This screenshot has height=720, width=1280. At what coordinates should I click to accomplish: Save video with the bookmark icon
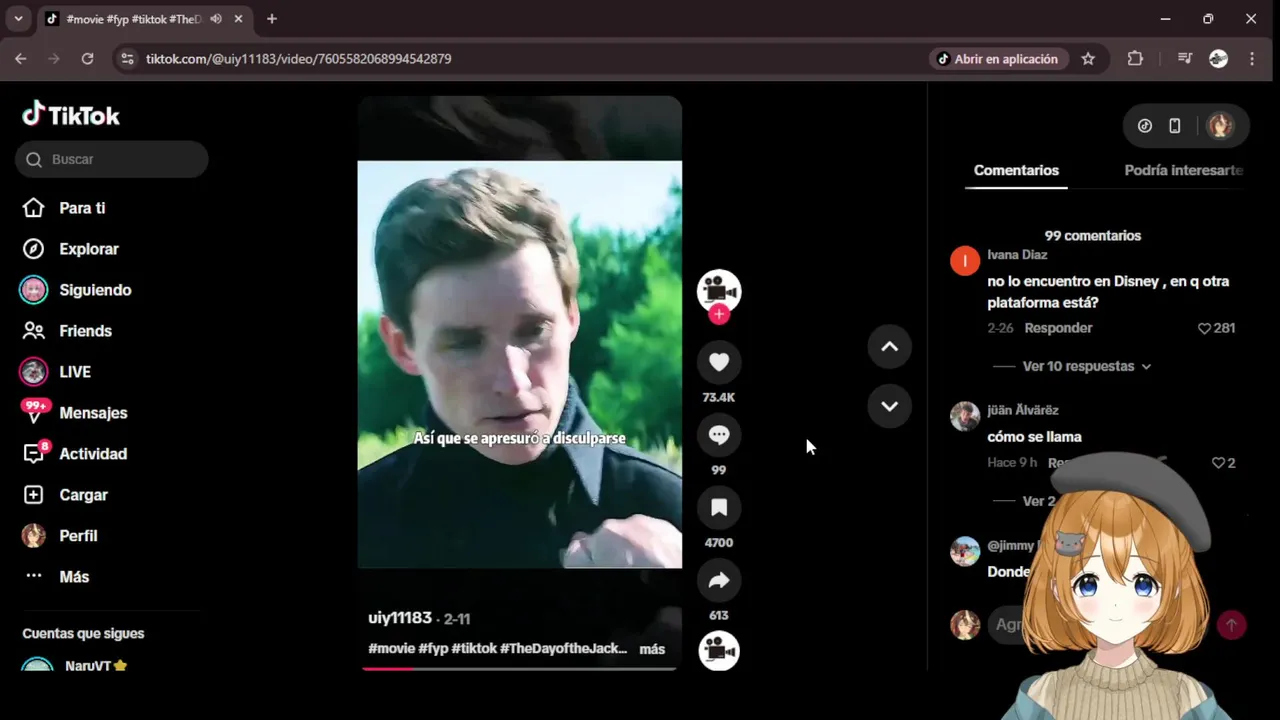[719, 508]
